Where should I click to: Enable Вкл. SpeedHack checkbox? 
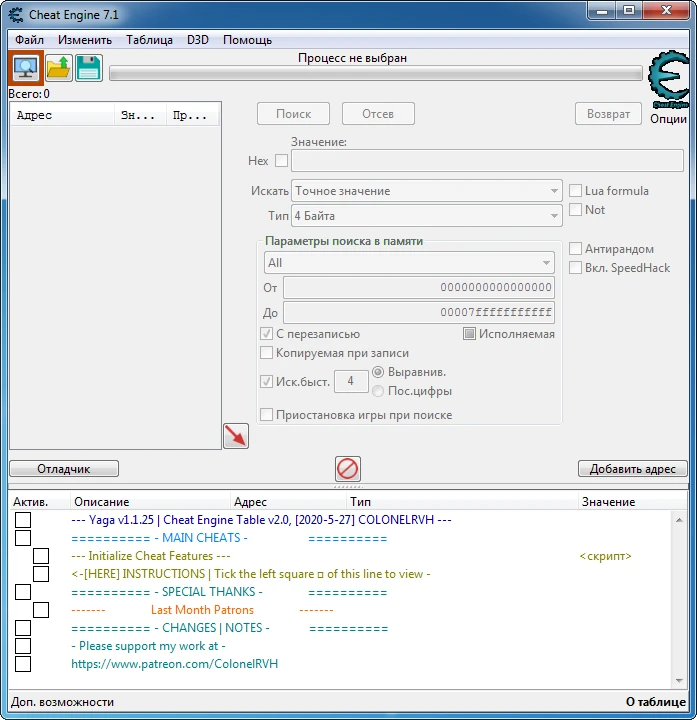tap(575, 268)
